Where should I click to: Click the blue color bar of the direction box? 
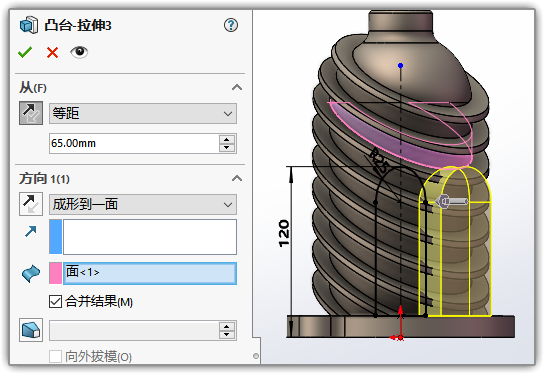click(56, 237)
